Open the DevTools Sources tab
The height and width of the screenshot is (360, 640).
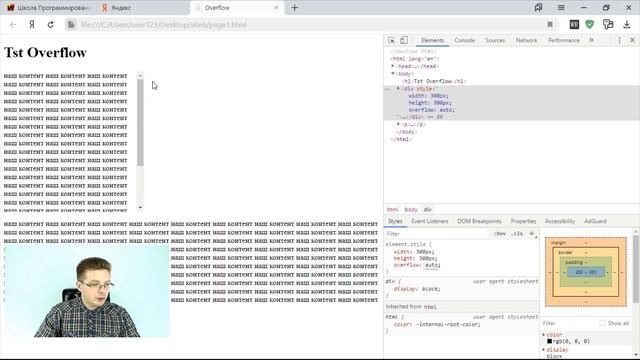tap(495, 40)
